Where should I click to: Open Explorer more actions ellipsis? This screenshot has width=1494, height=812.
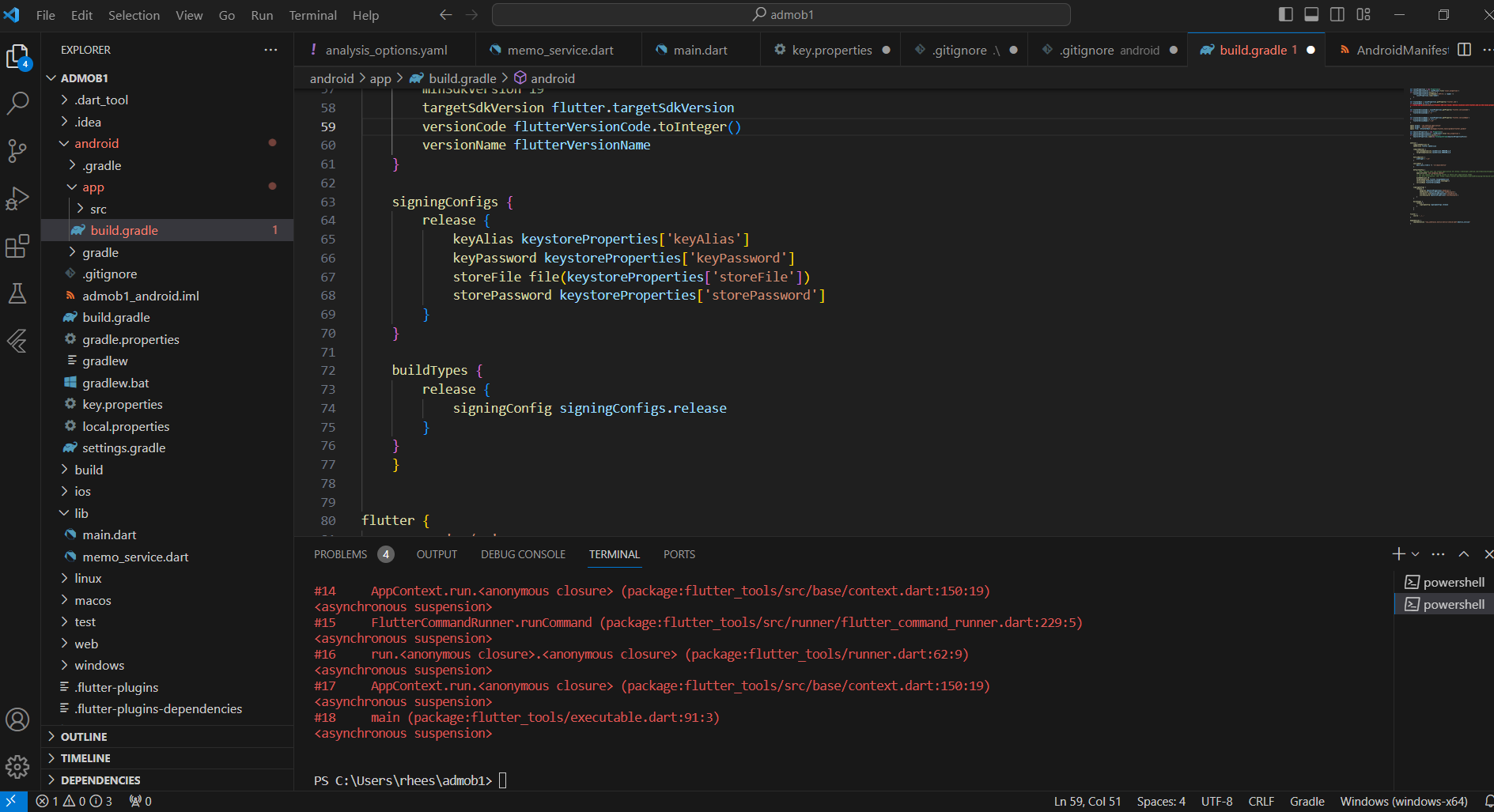(x=270, y=50)
